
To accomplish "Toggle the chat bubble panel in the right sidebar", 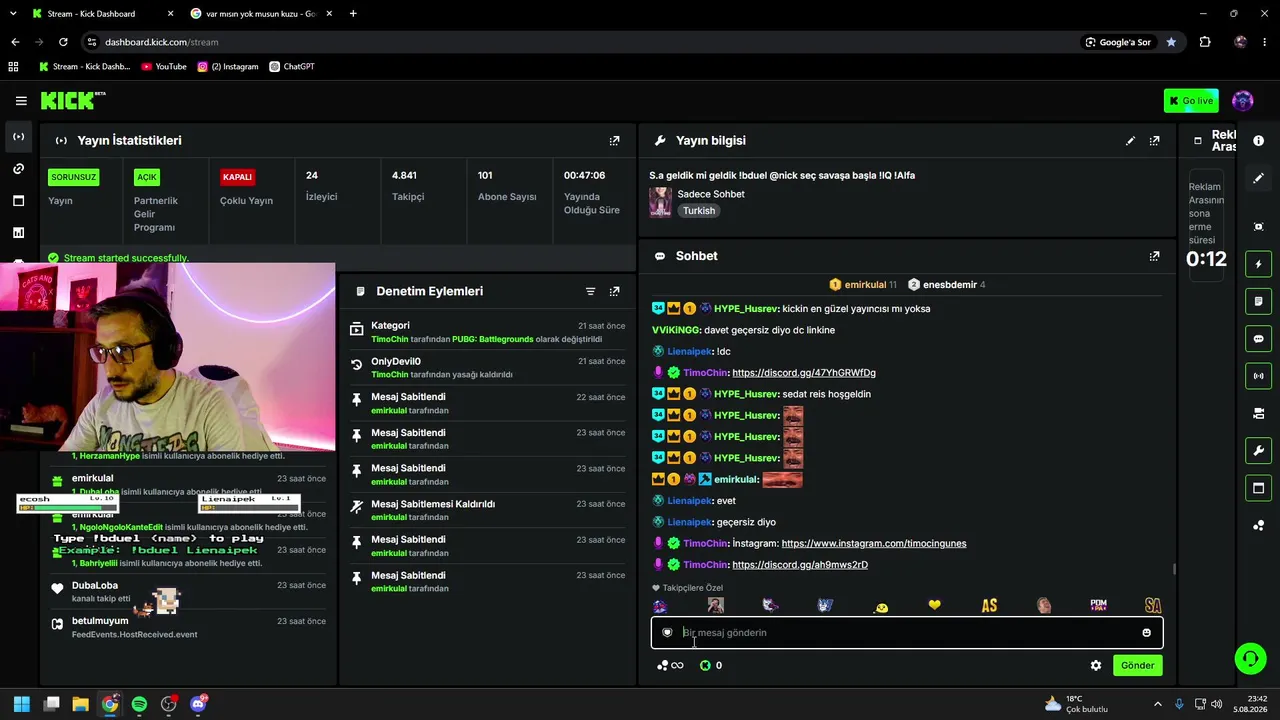I will pos(1258,339).
